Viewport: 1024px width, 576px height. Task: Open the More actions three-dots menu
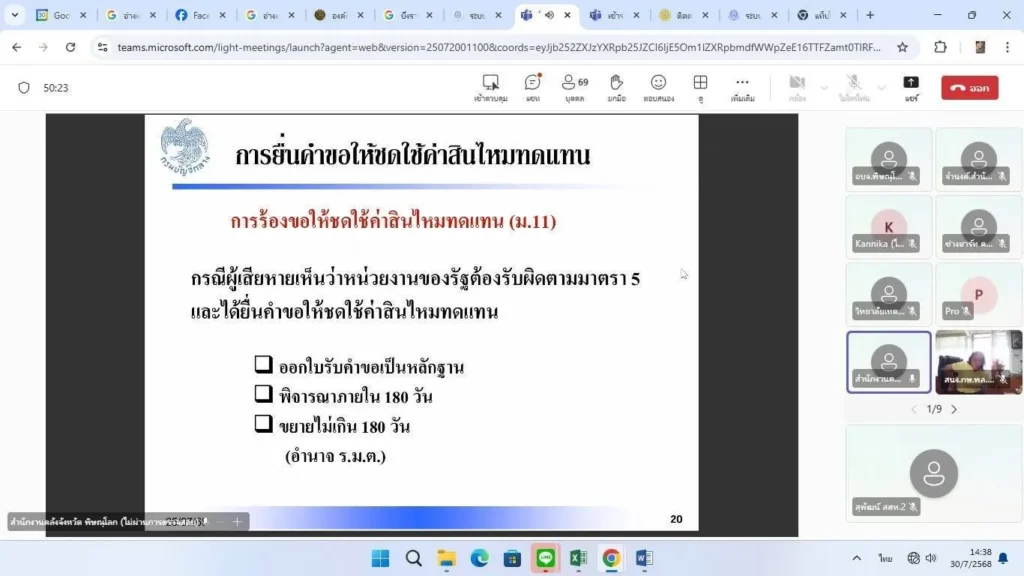click(743, 88)
